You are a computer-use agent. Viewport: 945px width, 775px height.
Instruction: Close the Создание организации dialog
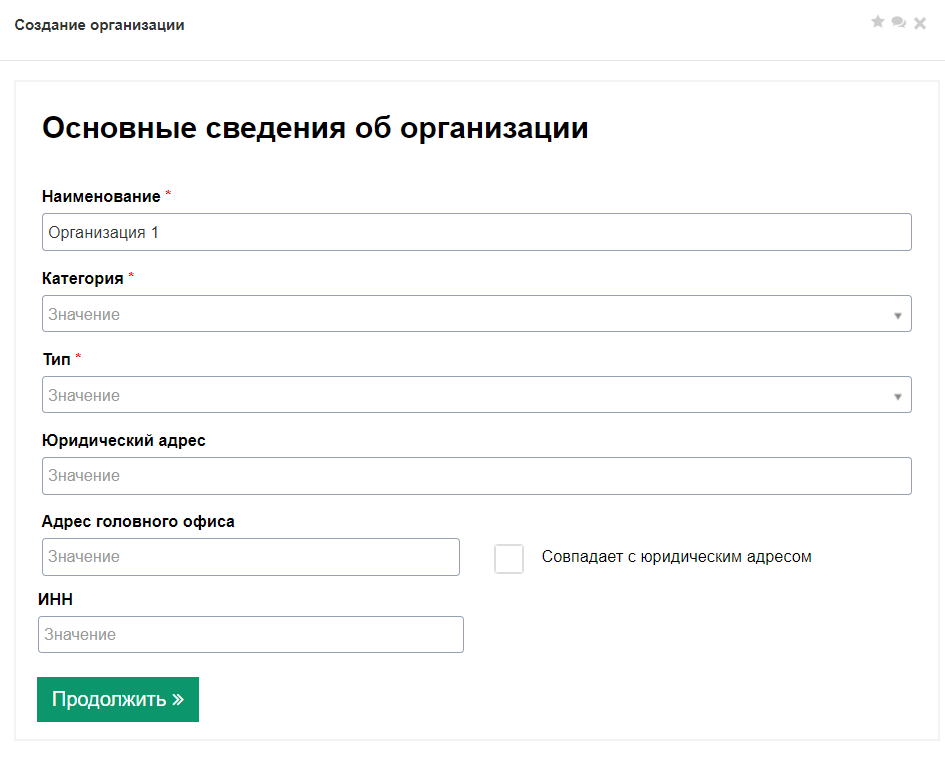click(x=920, y=23)
